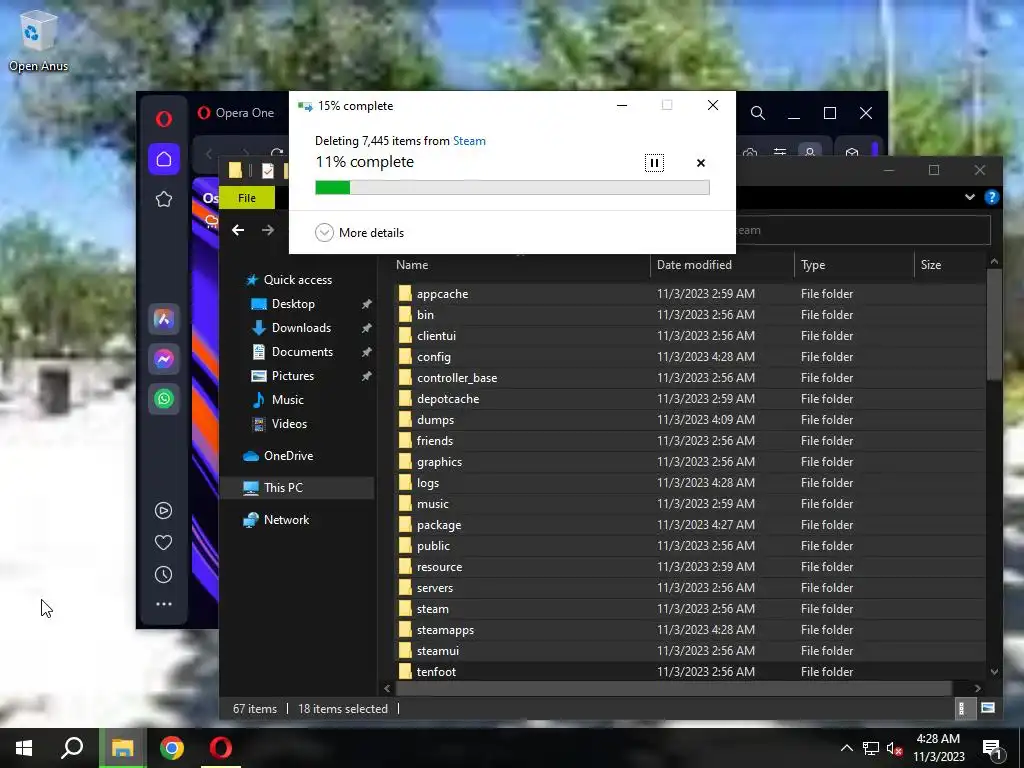The image size is (1024, 768).
Task: Open Messenger in Opera sidebar
Action: tap(164, 359)
